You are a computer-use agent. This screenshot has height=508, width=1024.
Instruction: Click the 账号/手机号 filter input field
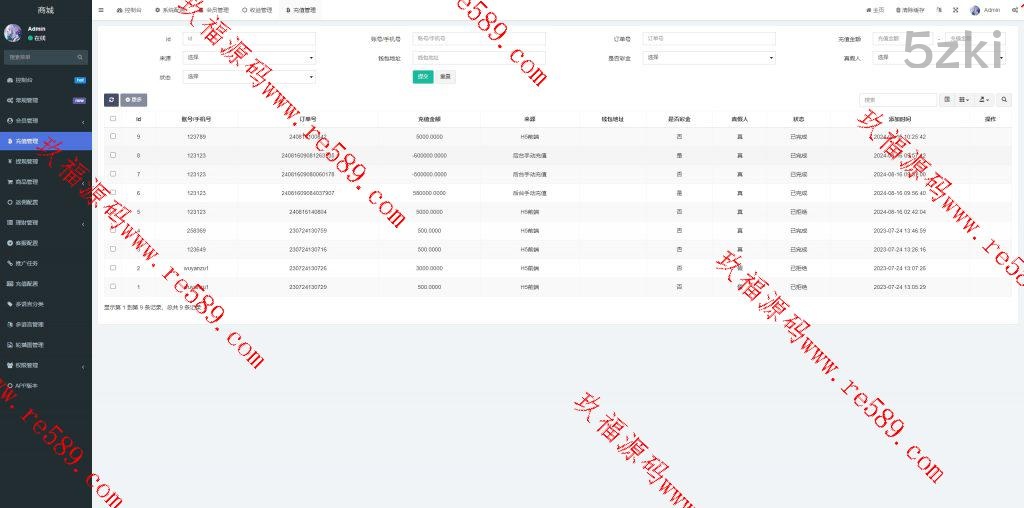tap(479, 39)
